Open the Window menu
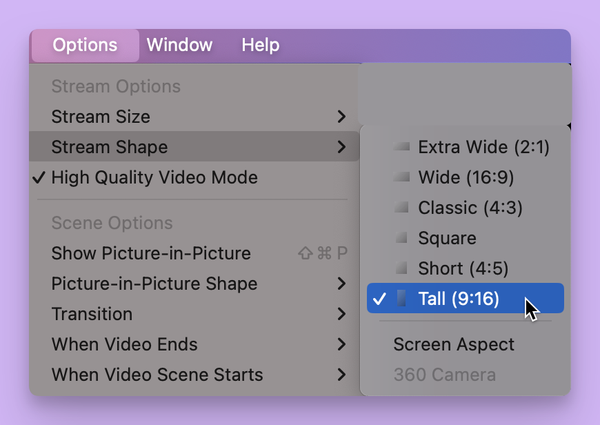The width and height of the screenshot is (600, 425). tap(179, 45)
